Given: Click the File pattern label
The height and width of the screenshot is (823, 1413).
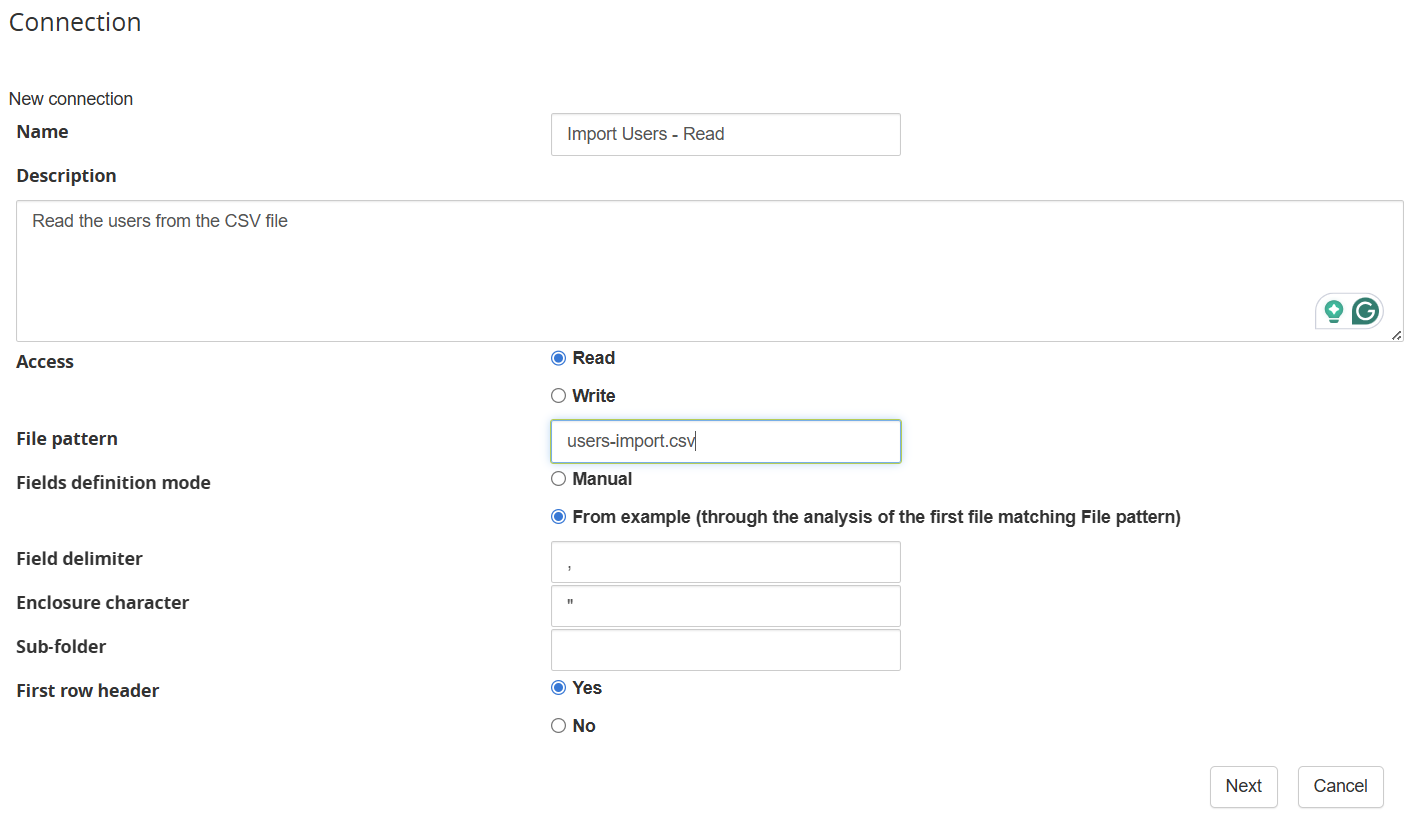Looking at the screenshot, I should click(x=67, y=439).
